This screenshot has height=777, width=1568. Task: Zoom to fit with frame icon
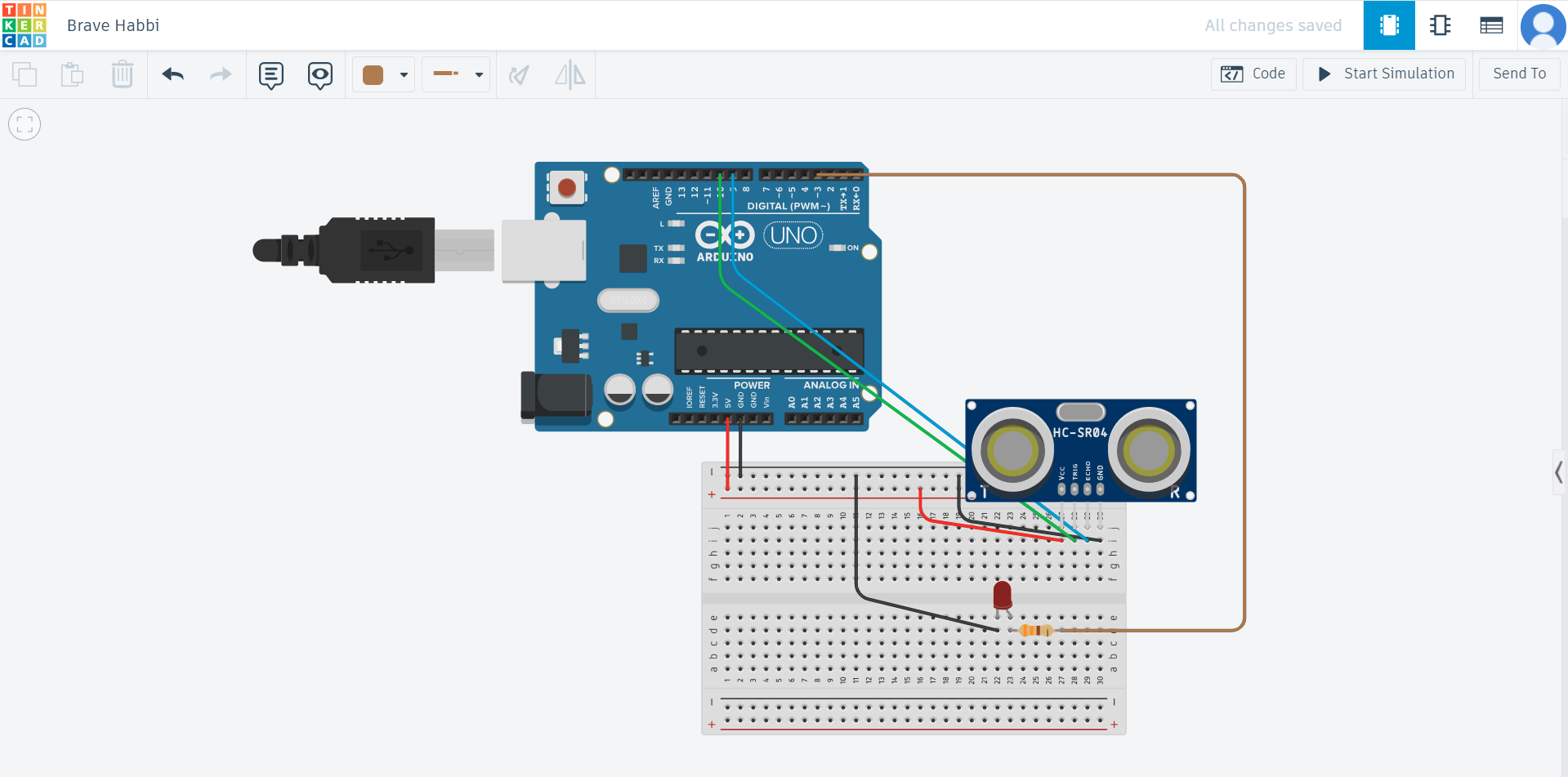pyautogui.click(x=25, y=124)
